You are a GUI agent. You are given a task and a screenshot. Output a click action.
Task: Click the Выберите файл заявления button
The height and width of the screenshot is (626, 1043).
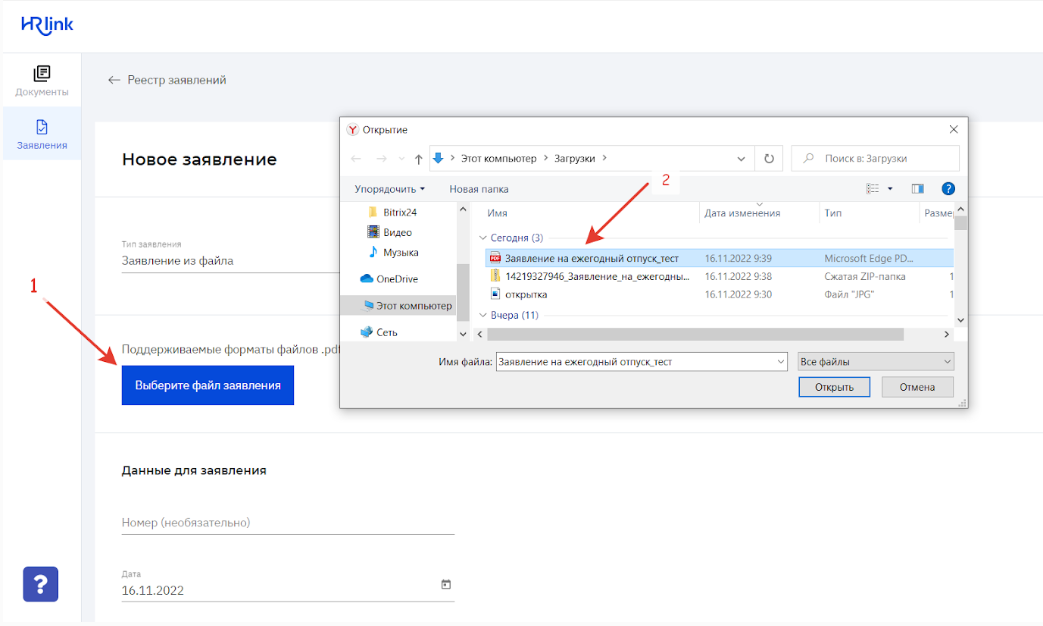208,385
